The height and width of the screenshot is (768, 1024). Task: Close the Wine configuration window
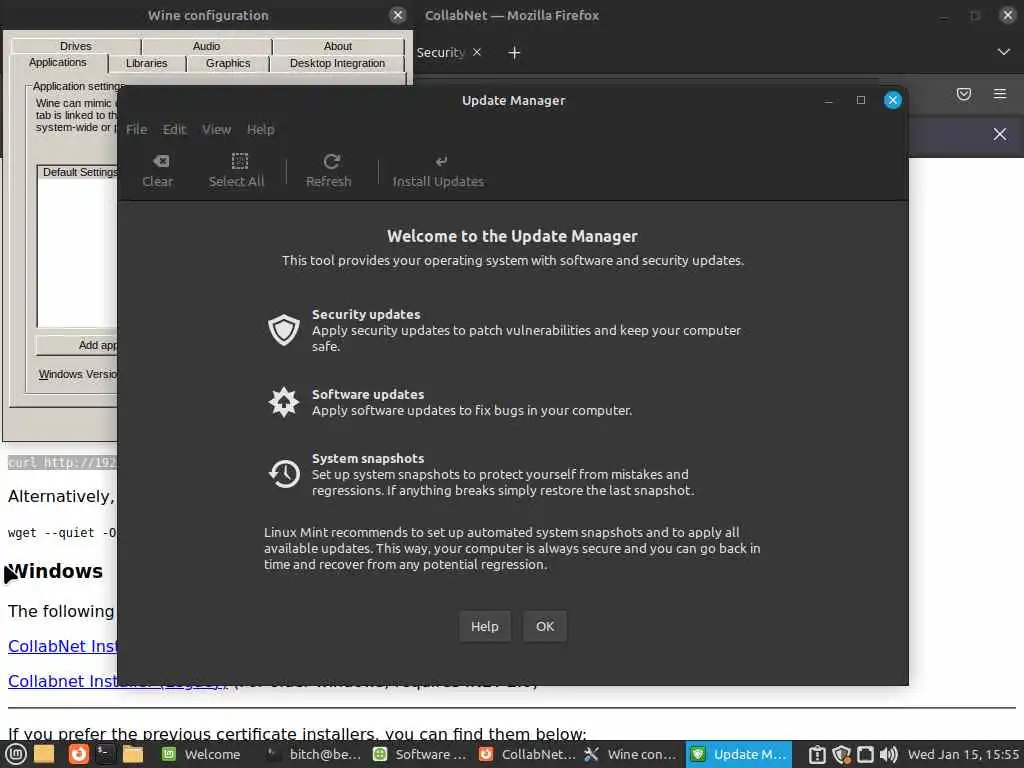398,15
